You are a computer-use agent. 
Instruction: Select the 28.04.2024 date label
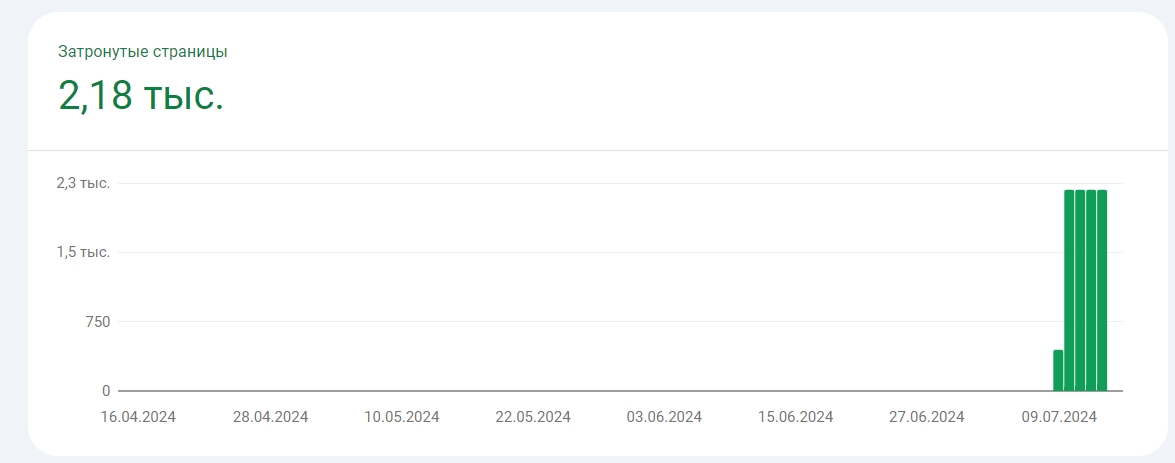271,417
